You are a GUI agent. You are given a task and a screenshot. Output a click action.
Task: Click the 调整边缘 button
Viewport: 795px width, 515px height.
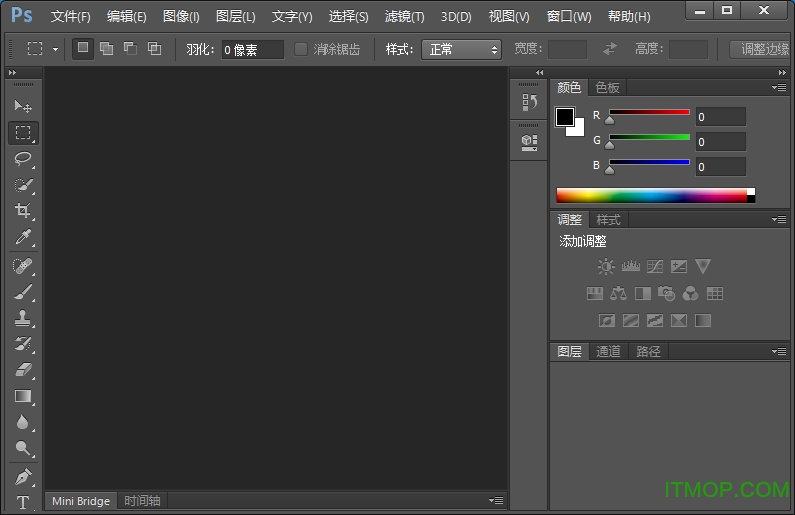(x=763, y=49)
